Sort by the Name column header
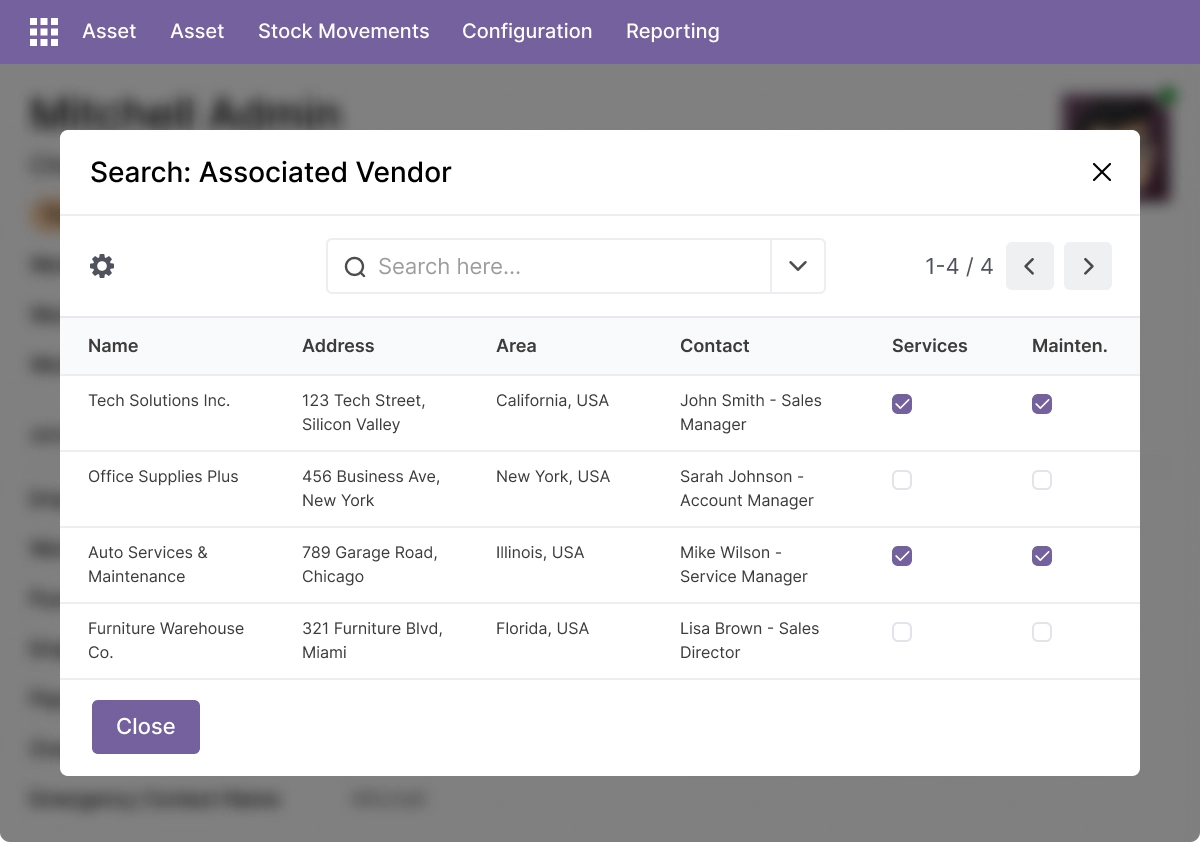The image size is (1200, 844). 113,346
